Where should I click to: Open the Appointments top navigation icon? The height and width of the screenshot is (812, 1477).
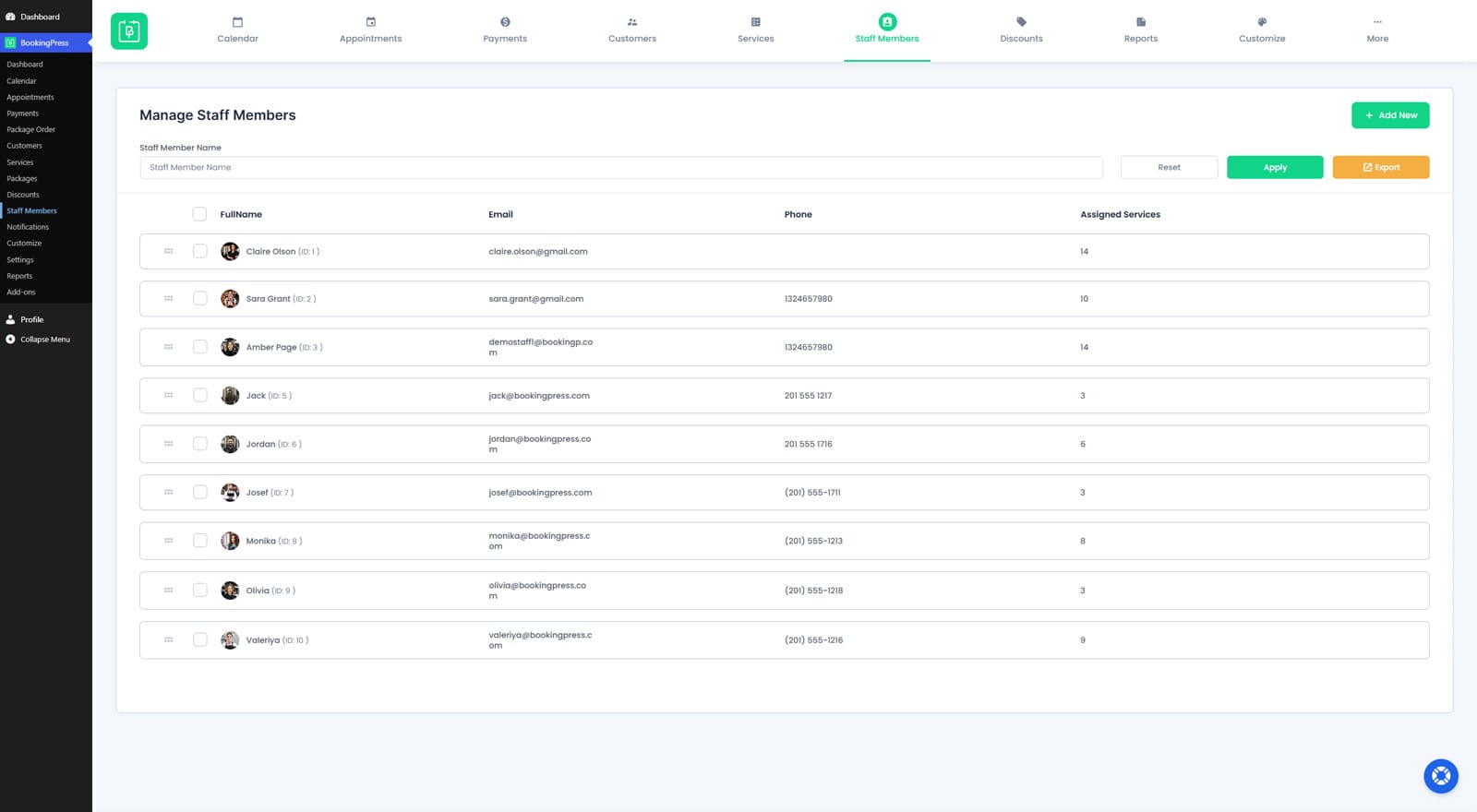coord(370,22)
